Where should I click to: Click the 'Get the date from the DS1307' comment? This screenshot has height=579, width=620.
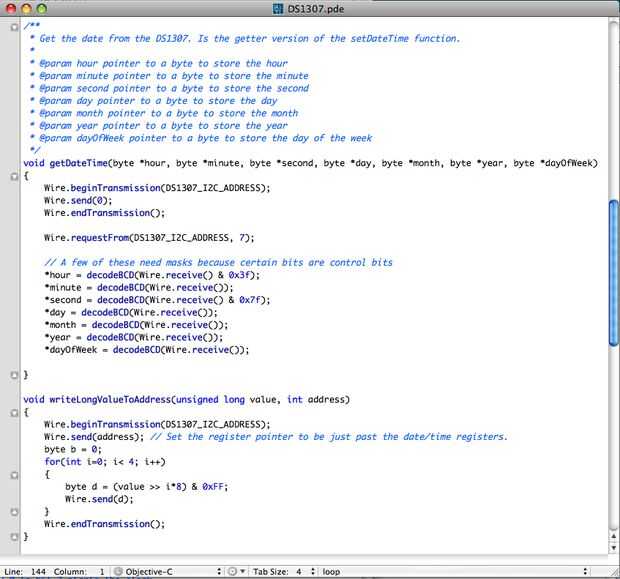[250, 38]
